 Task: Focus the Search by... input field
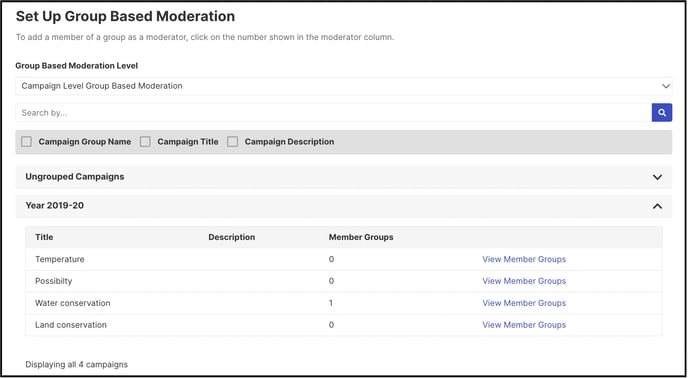pyautogui.click(x=333, y=113)
